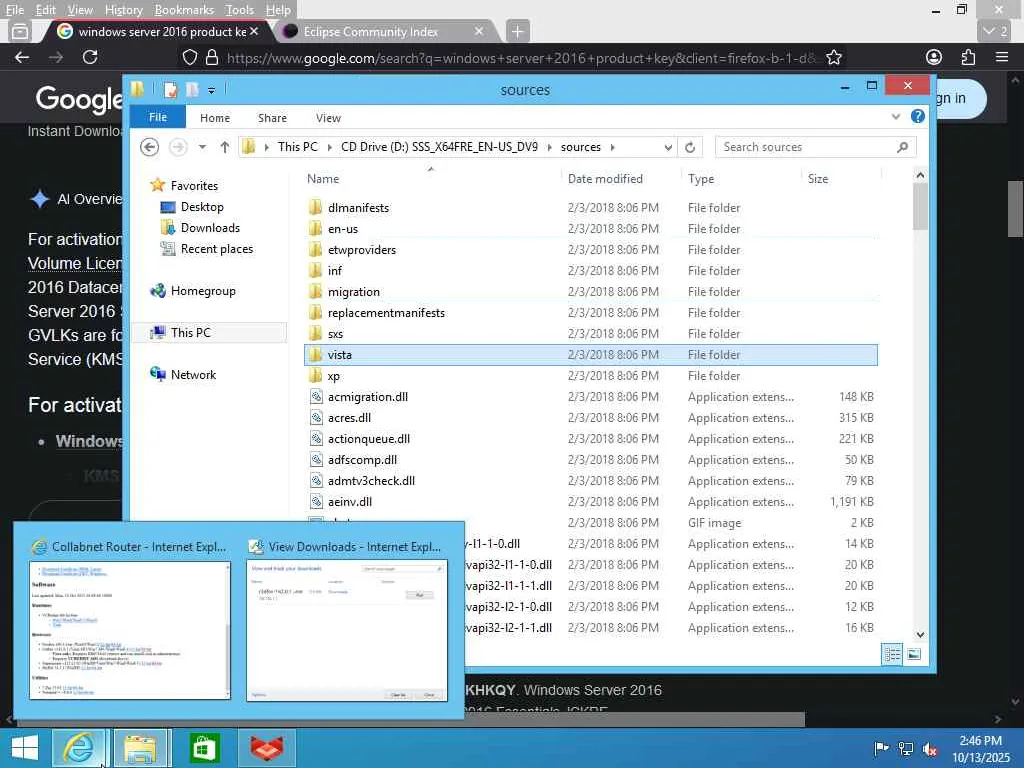Expand the Explorer ribbon chevron
Image resolution: width=1024 pixels, height=768 pixels.
(x=896, y=116)
